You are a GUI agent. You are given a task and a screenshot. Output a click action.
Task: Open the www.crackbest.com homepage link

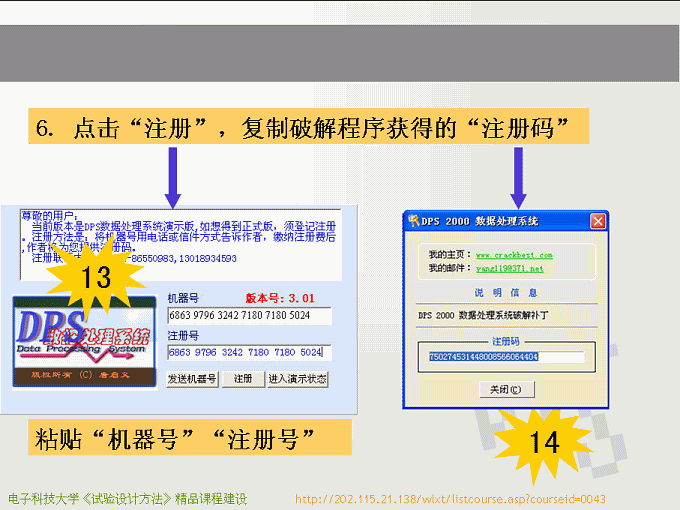pos(514,255)
